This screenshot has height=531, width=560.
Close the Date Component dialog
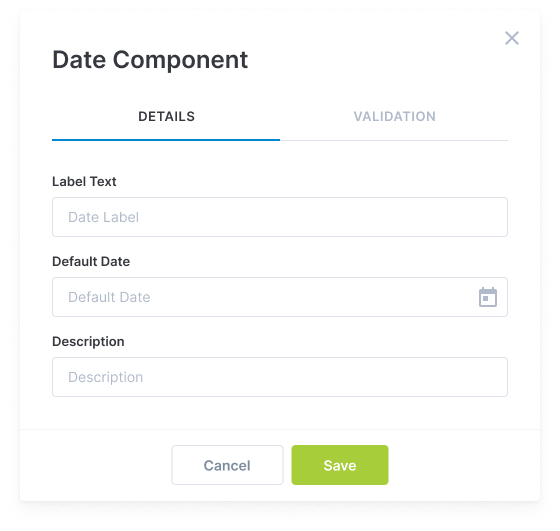(x=512, y=38)
